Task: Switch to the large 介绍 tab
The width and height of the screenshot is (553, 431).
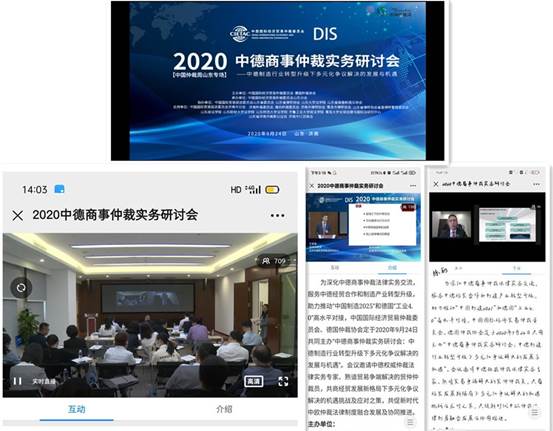Action: coord(224,409)
